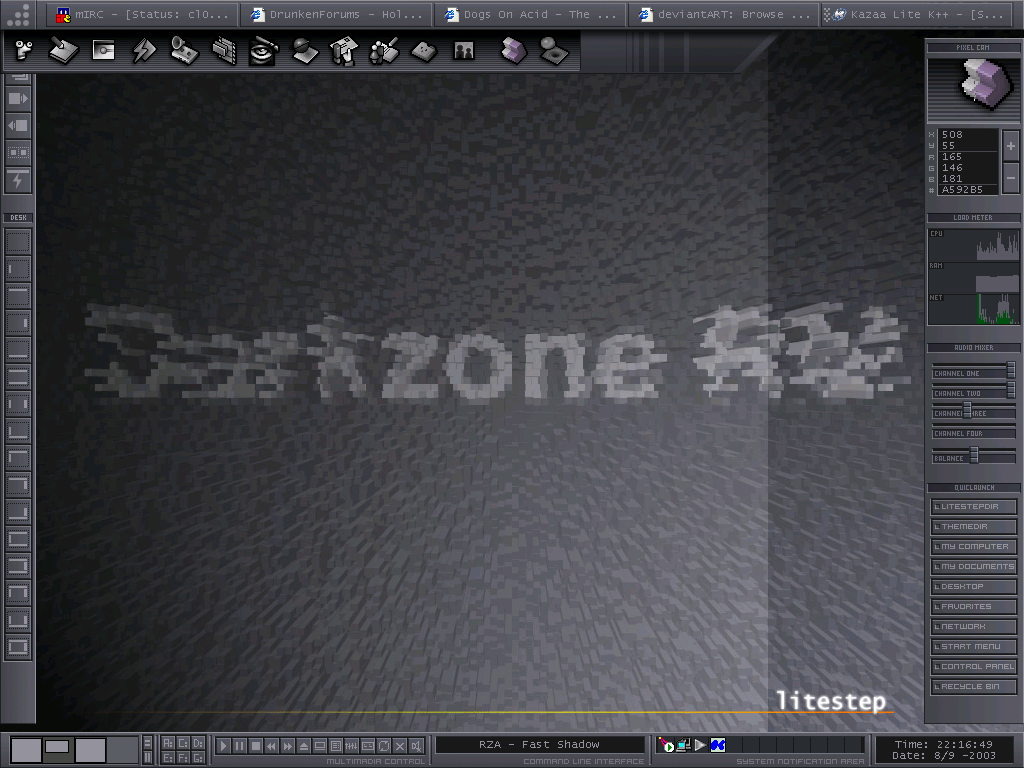This screenshot has height=768, width=1024.
Task: Open the Start Menu quicklaunch entry
Action: click(x=974, y=647)
